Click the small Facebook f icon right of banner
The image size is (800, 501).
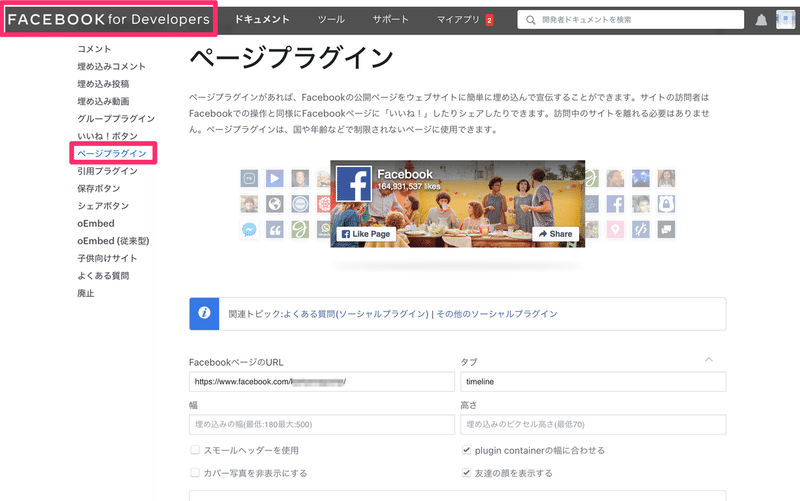pos(615,204)
